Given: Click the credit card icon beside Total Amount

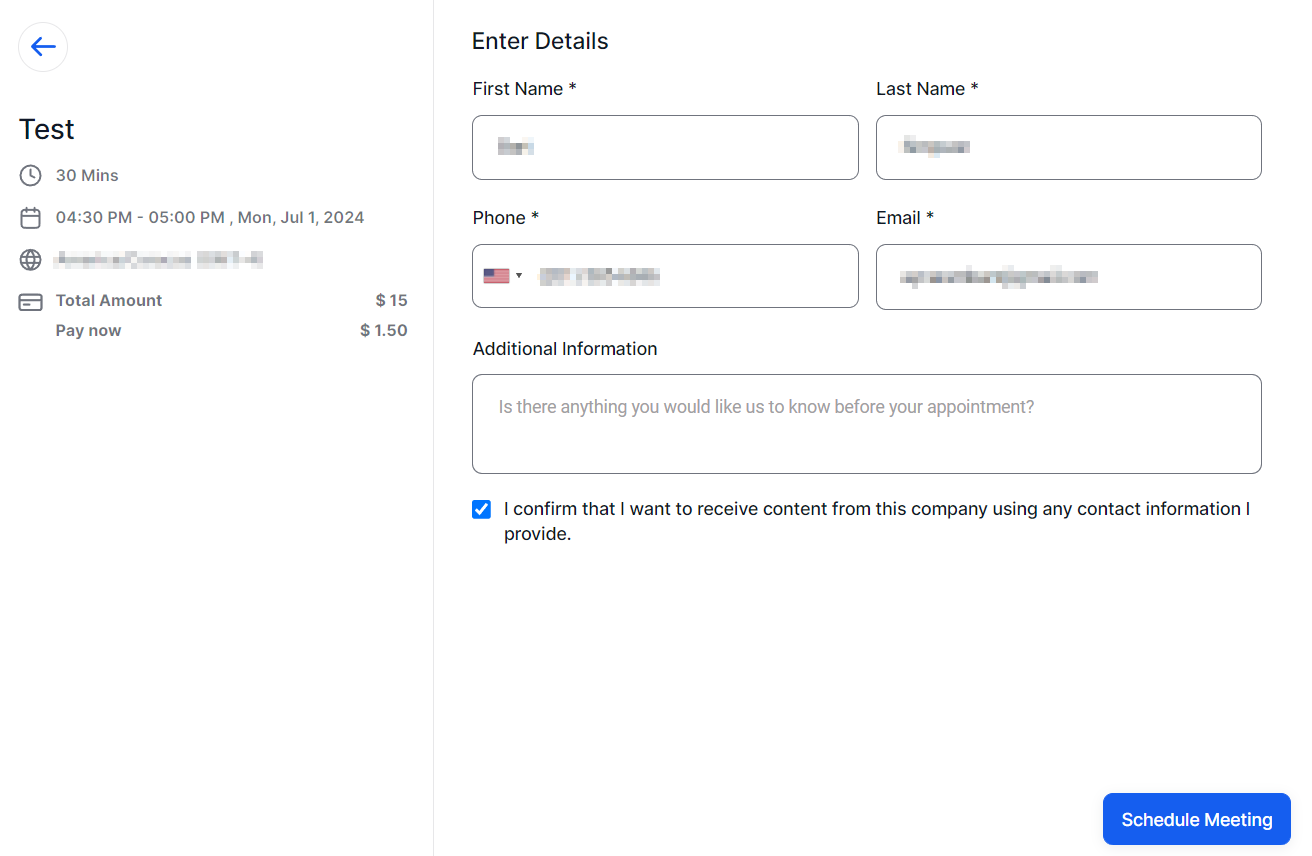Looking at the screenshot, I should coord(31,302).
